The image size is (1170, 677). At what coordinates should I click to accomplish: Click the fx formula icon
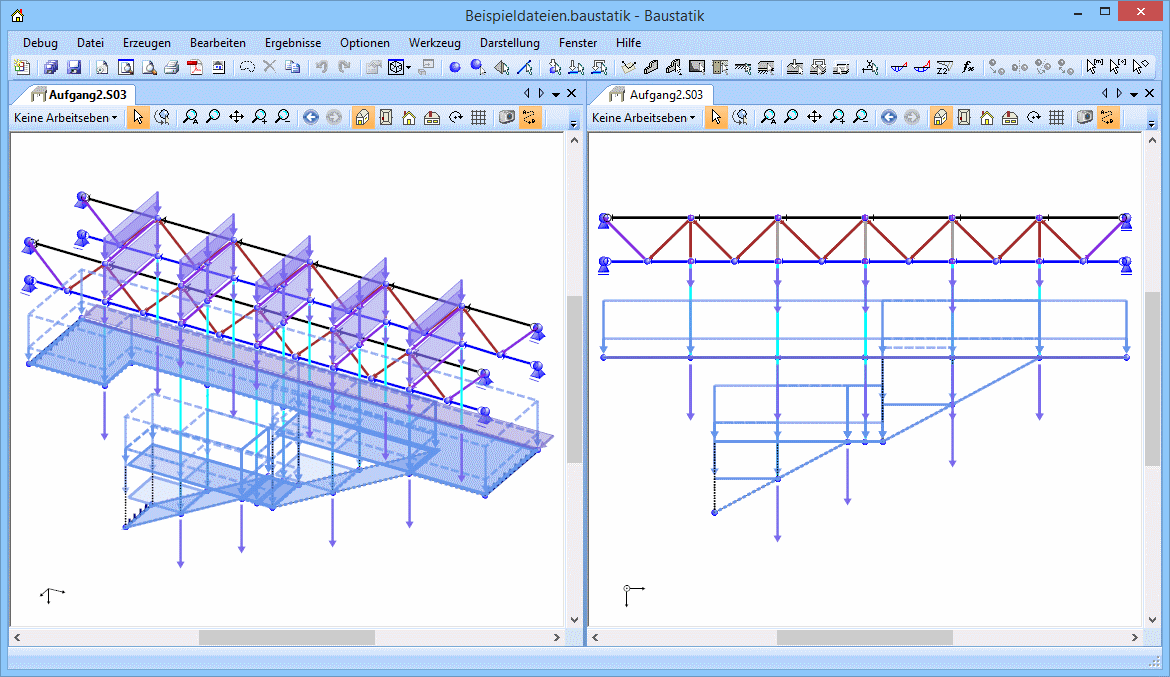point(968,67)
